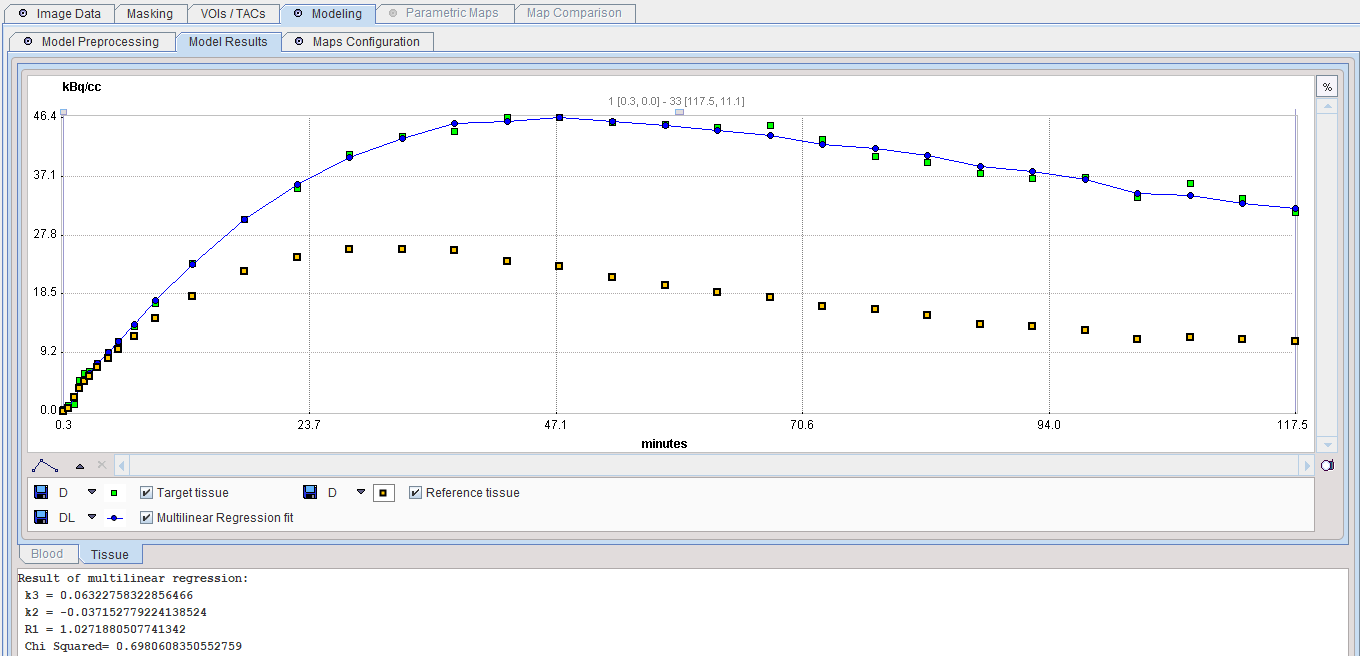Click the zoom reset icon at plot corner
Viewport: 1360px width, 656px height.
pyautogui.click(x=1327, y=465)
